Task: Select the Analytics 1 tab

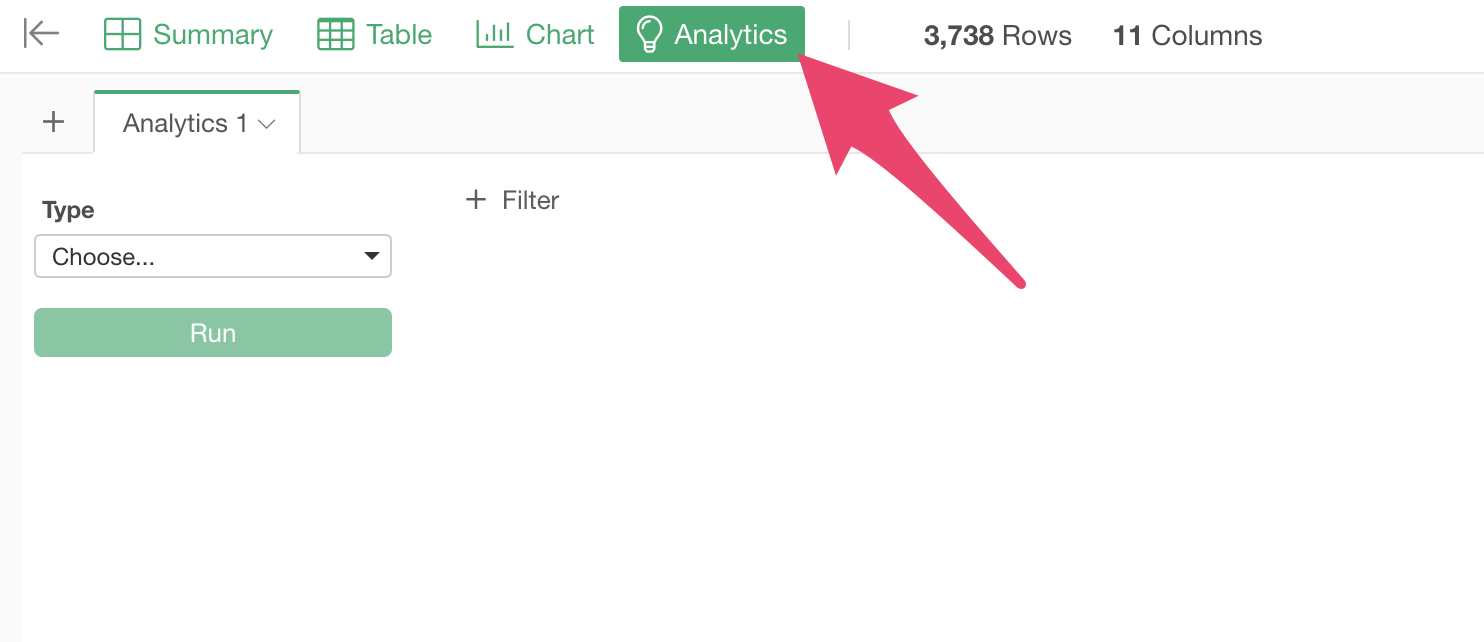Action: pos(197,123)
